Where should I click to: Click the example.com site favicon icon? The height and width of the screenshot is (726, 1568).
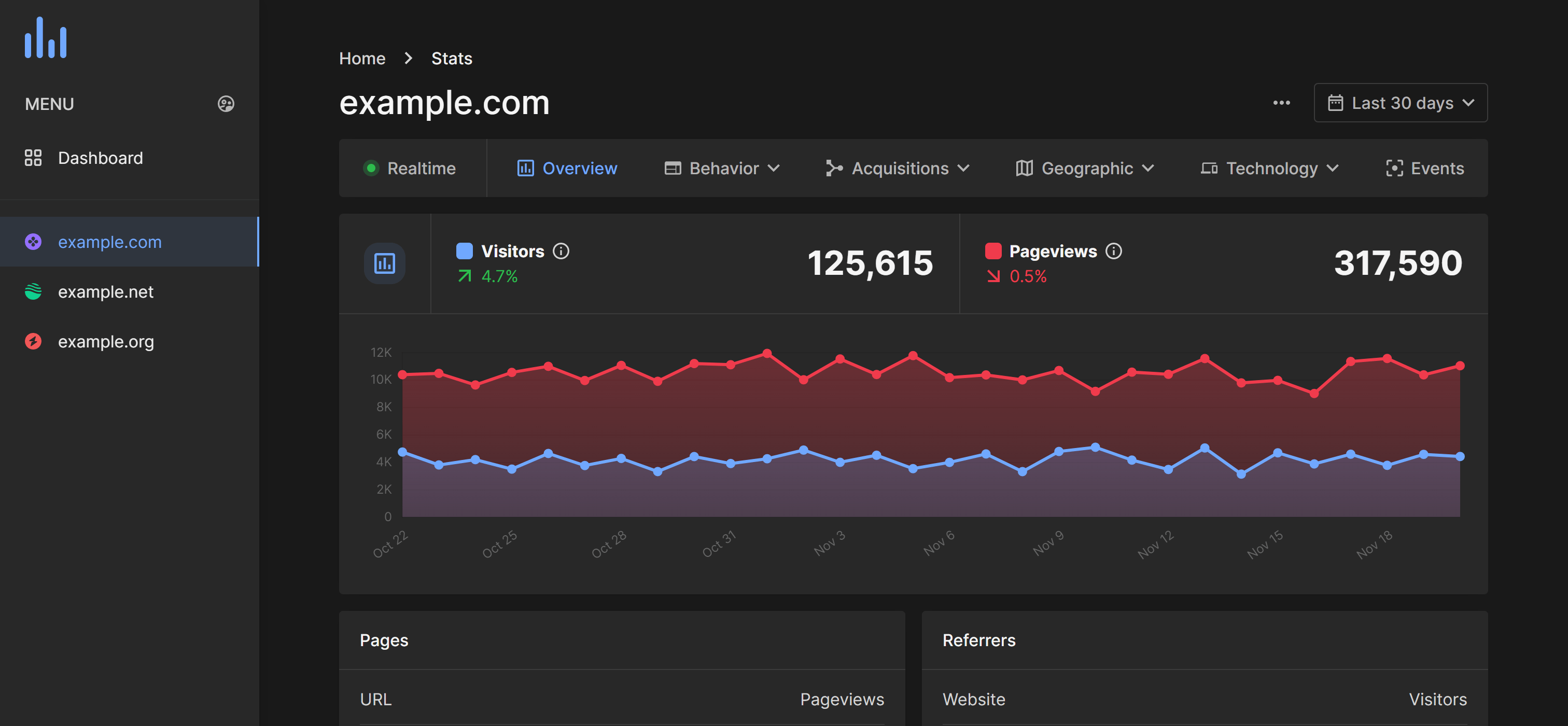pyautogui.click(x=33, y=241)
